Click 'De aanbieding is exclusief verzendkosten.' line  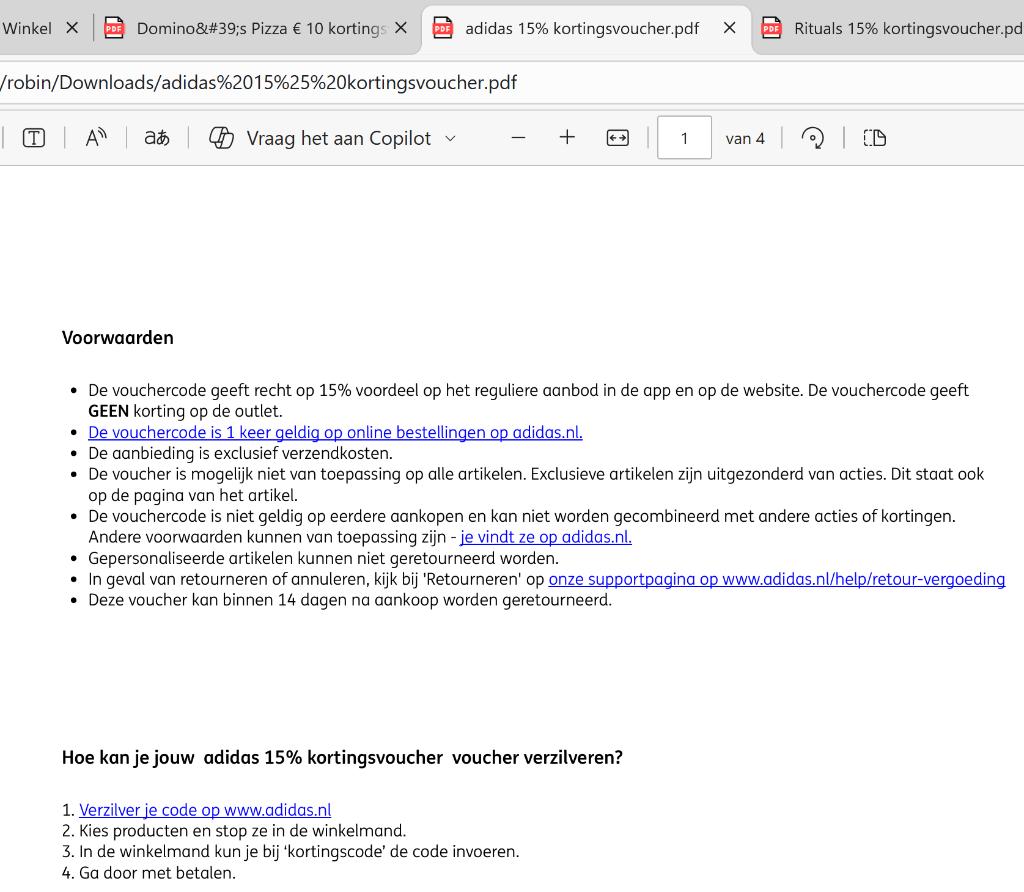click(x=240, y=453)
